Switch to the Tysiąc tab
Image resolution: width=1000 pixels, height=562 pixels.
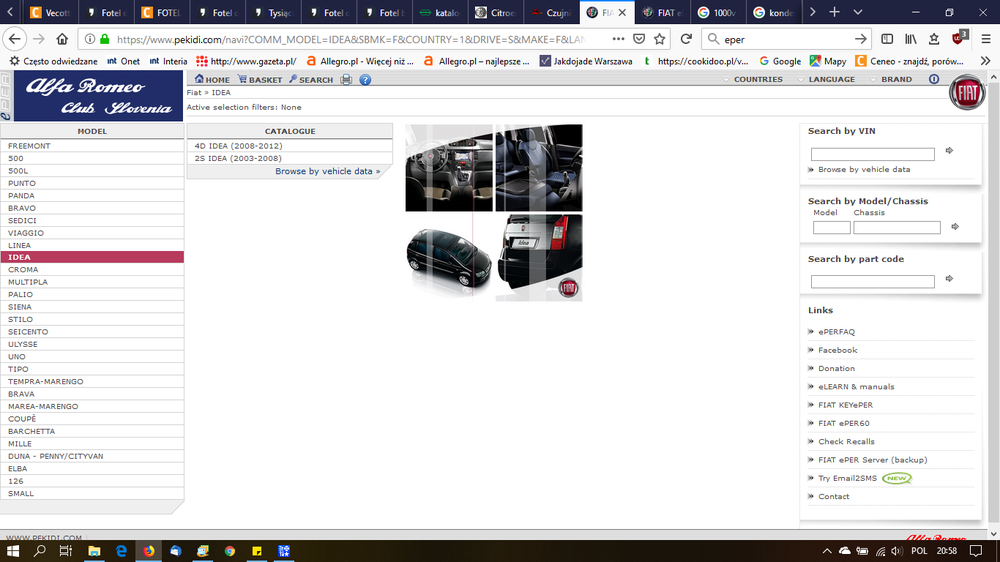[x=273, y=13]
